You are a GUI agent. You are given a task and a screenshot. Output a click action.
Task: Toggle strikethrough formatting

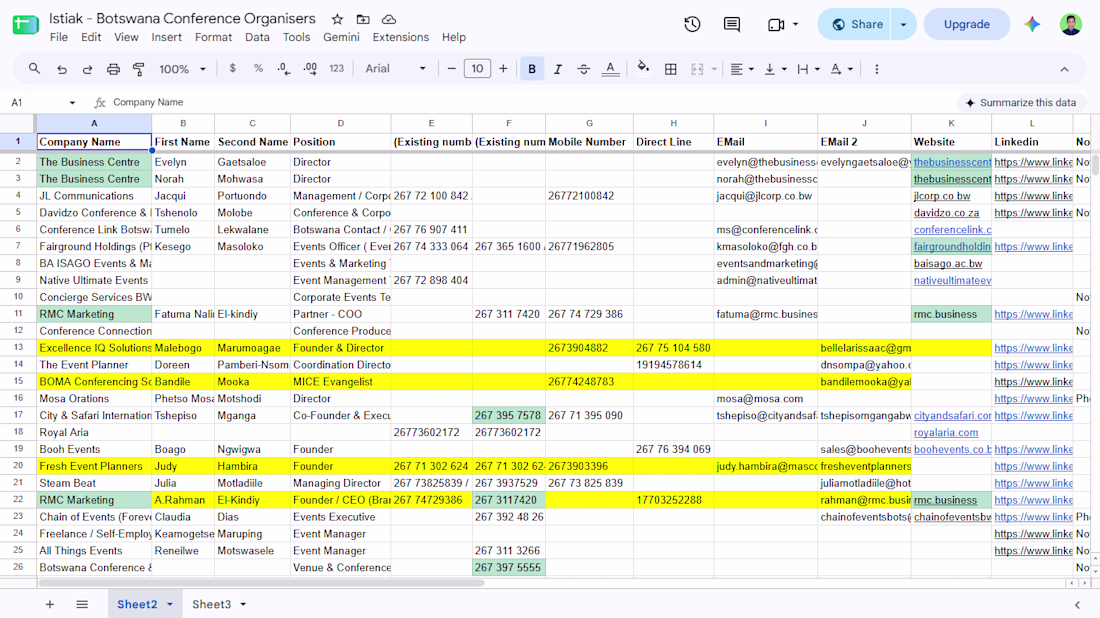point(583,69)
